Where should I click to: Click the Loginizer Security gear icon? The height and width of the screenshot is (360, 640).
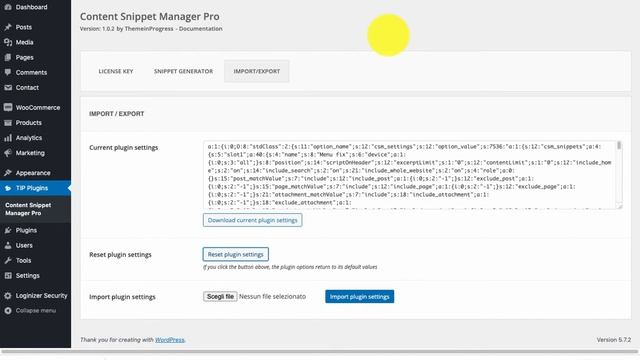pos(8,296)
